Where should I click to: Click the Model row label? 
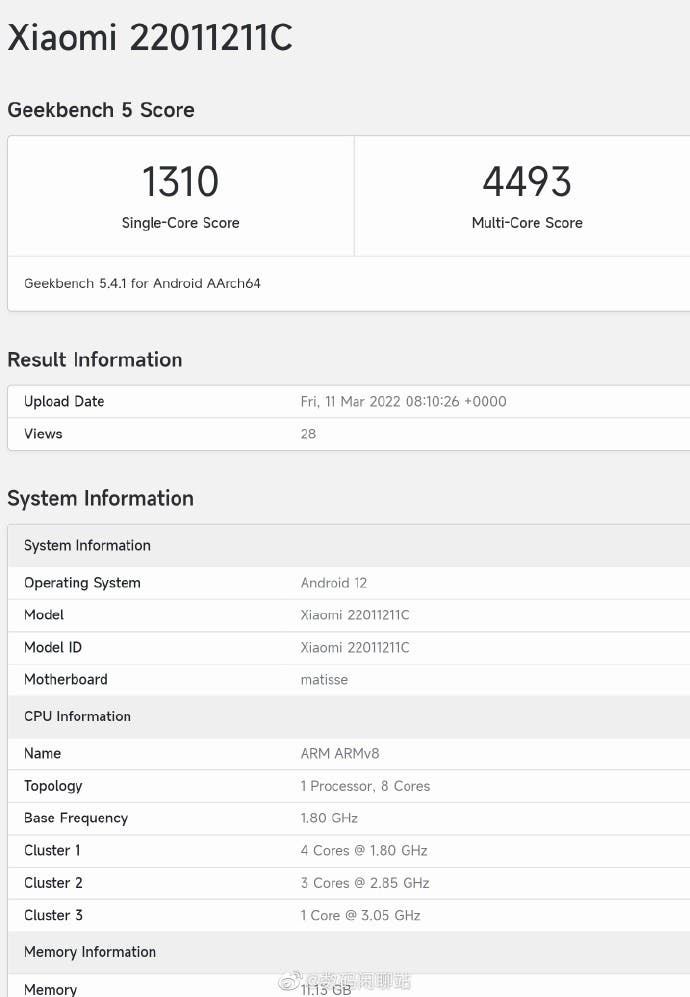pos(44,615)
